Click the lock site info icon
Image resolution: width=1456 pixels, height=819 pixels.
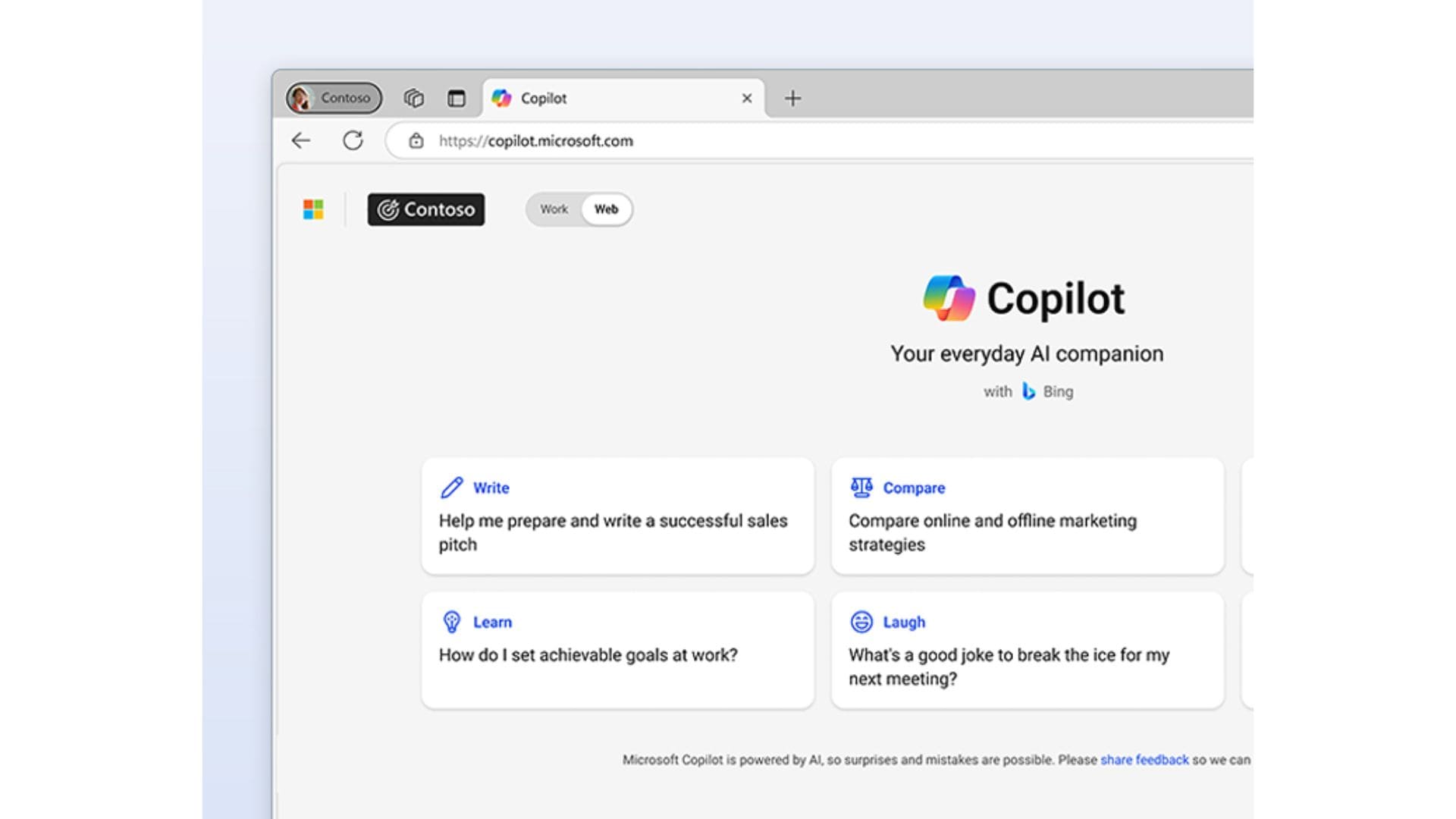click(x=416, y=141)
